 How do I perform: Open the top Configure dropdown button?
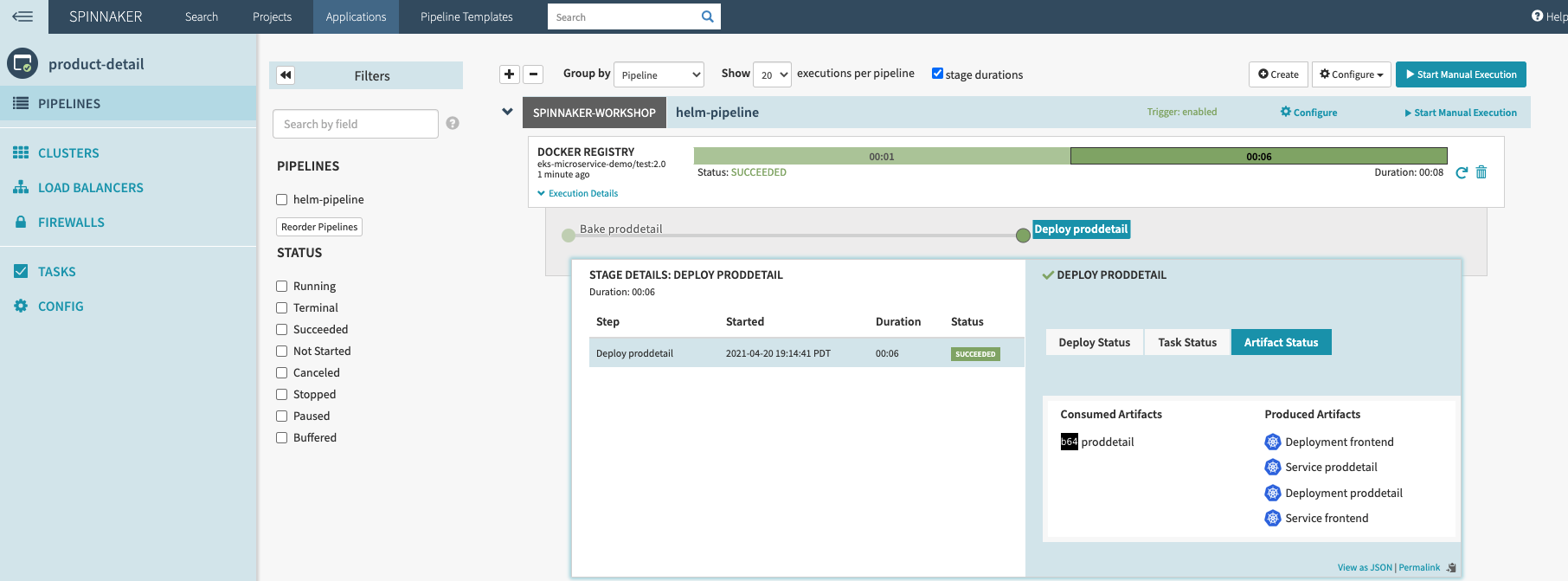click(1352, 74)
